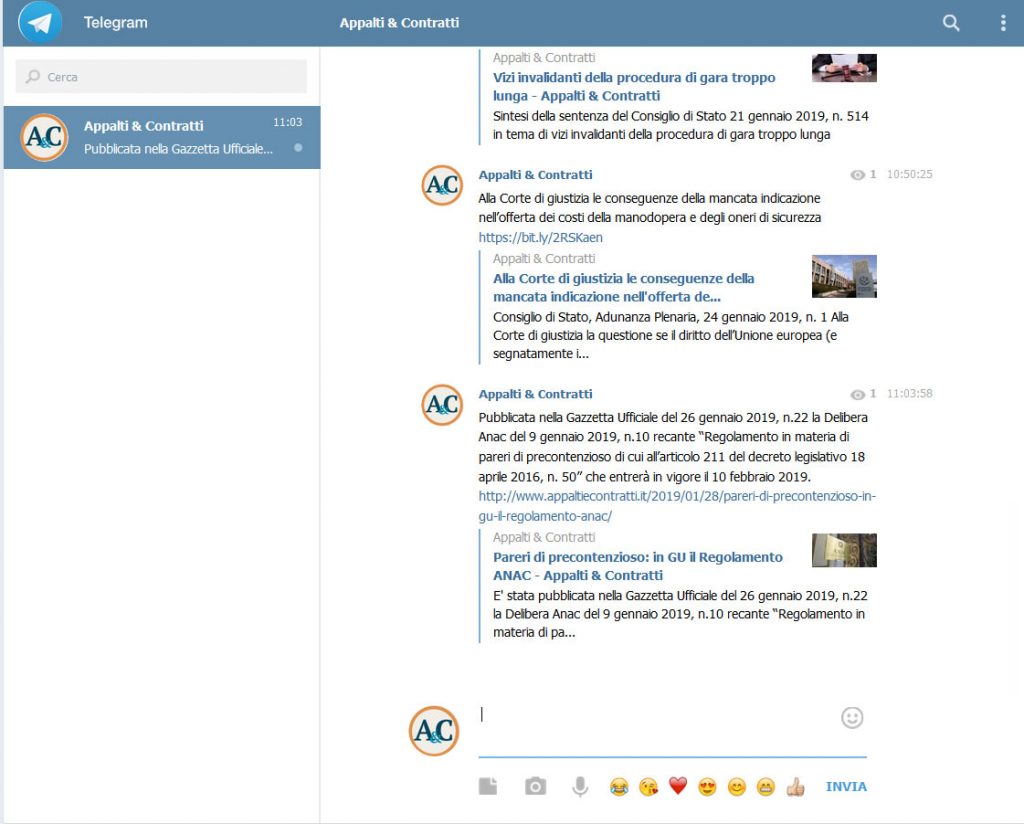The image size is (1024, 824).
Task: Open search with the magnifier icon in header
Action: (951, 23)
